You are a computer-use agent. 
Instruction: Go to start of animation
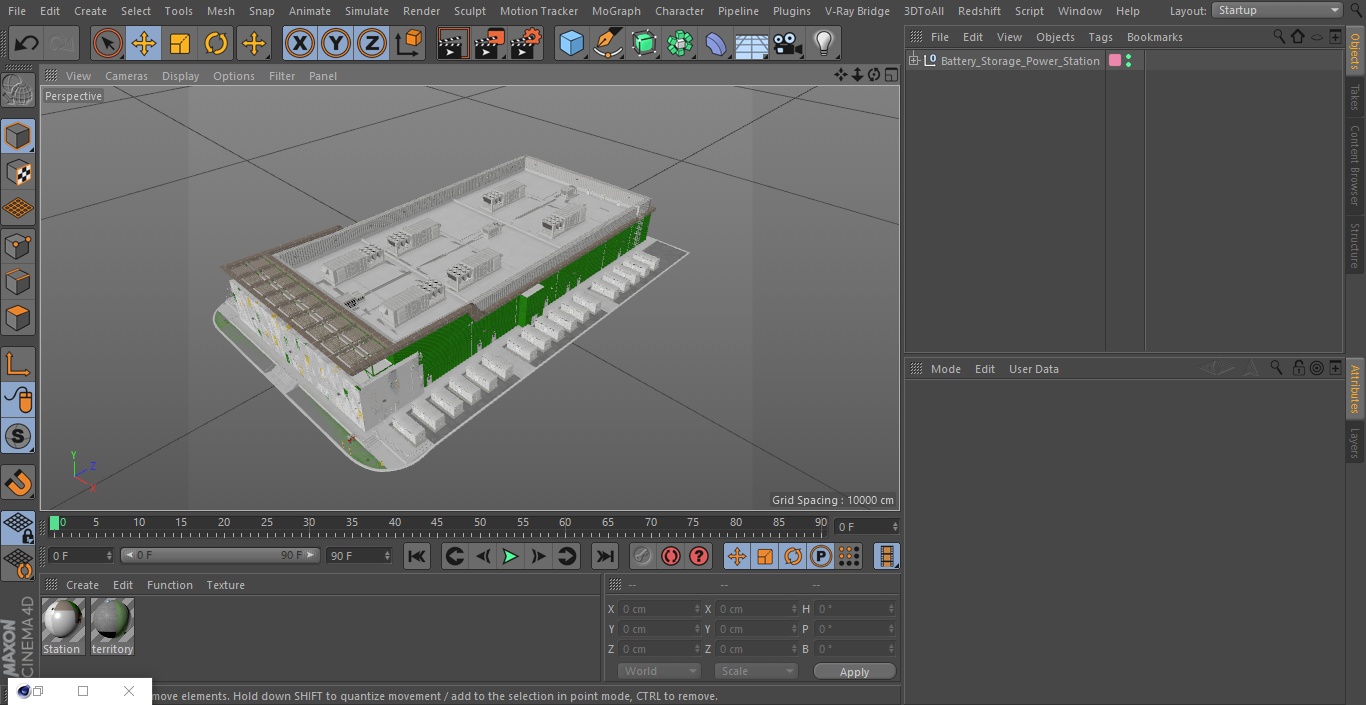pos(417,556)
